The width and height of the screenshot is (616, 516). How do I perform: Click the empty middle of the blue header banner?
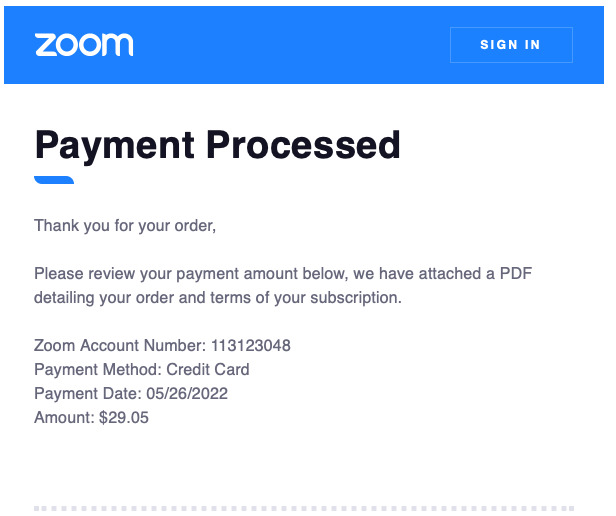click(291, 45)
